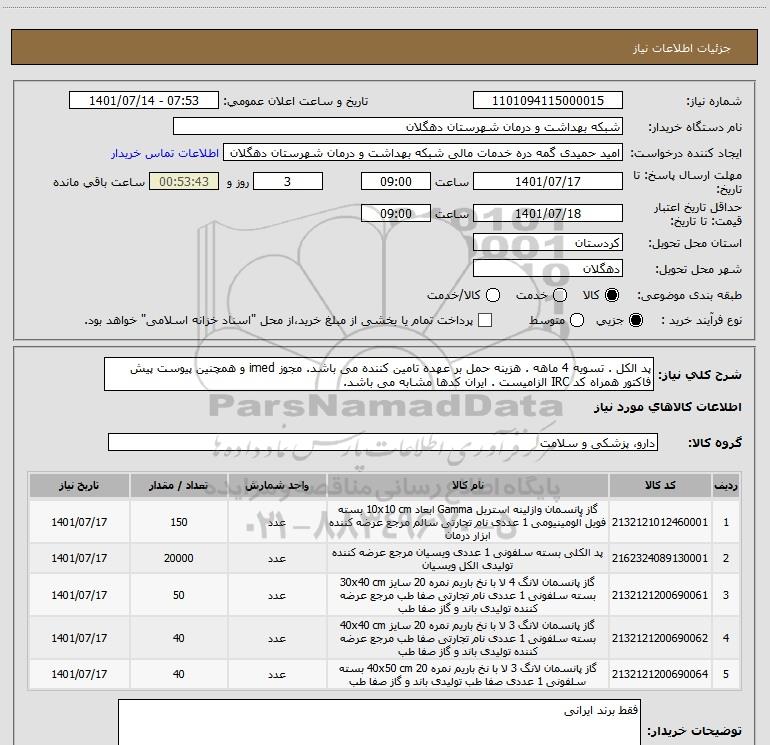Click item code 2132121200690061
The image size is (770, 745).
tap(660, 595)
